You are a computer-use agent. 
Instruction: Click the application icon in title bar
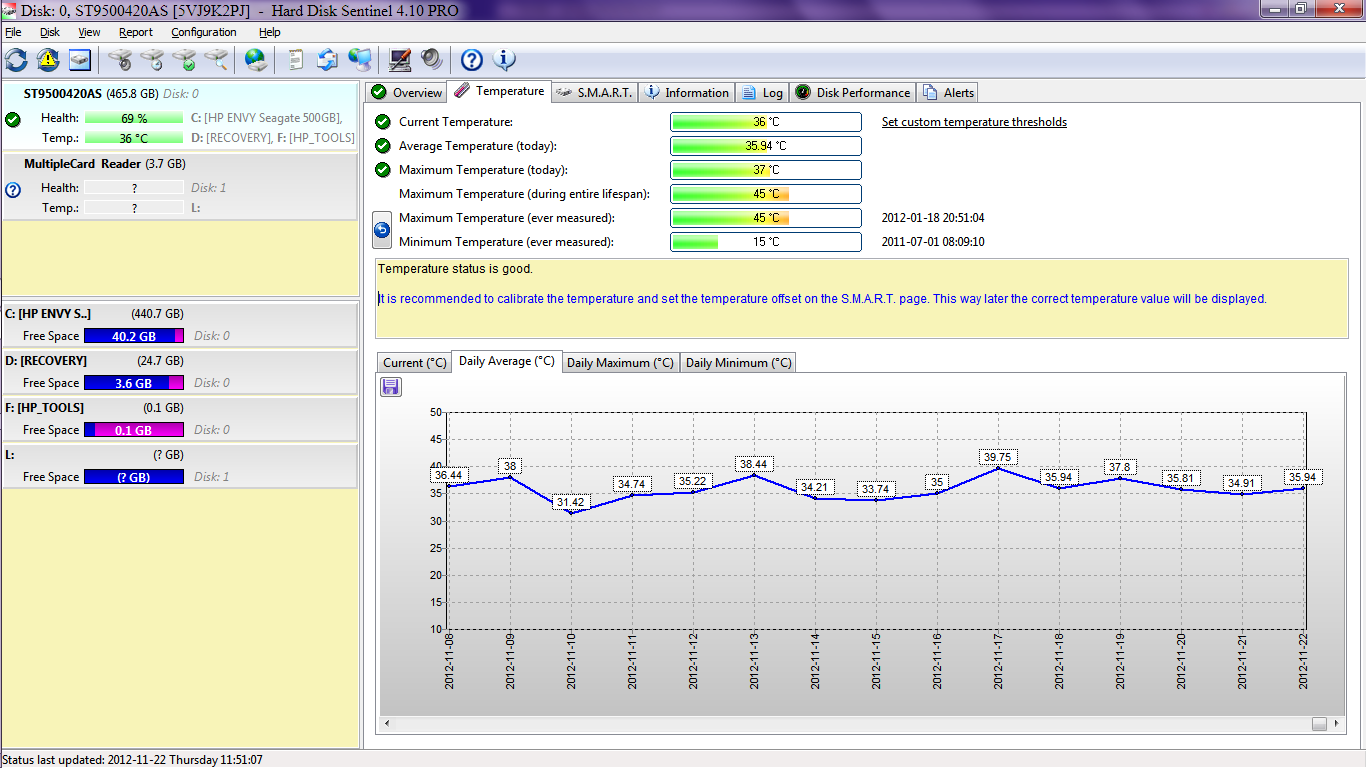tap(10, 9)
